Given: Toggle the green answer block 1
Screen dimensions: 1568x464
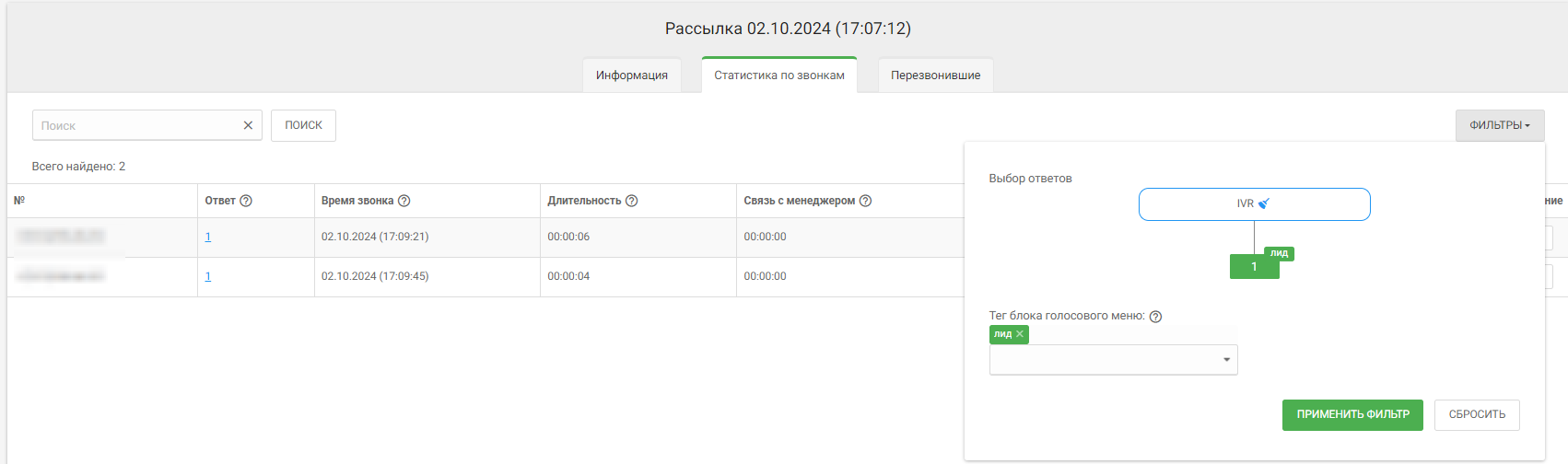Looking at the screenshot, I should click(x=1254, y=267).
